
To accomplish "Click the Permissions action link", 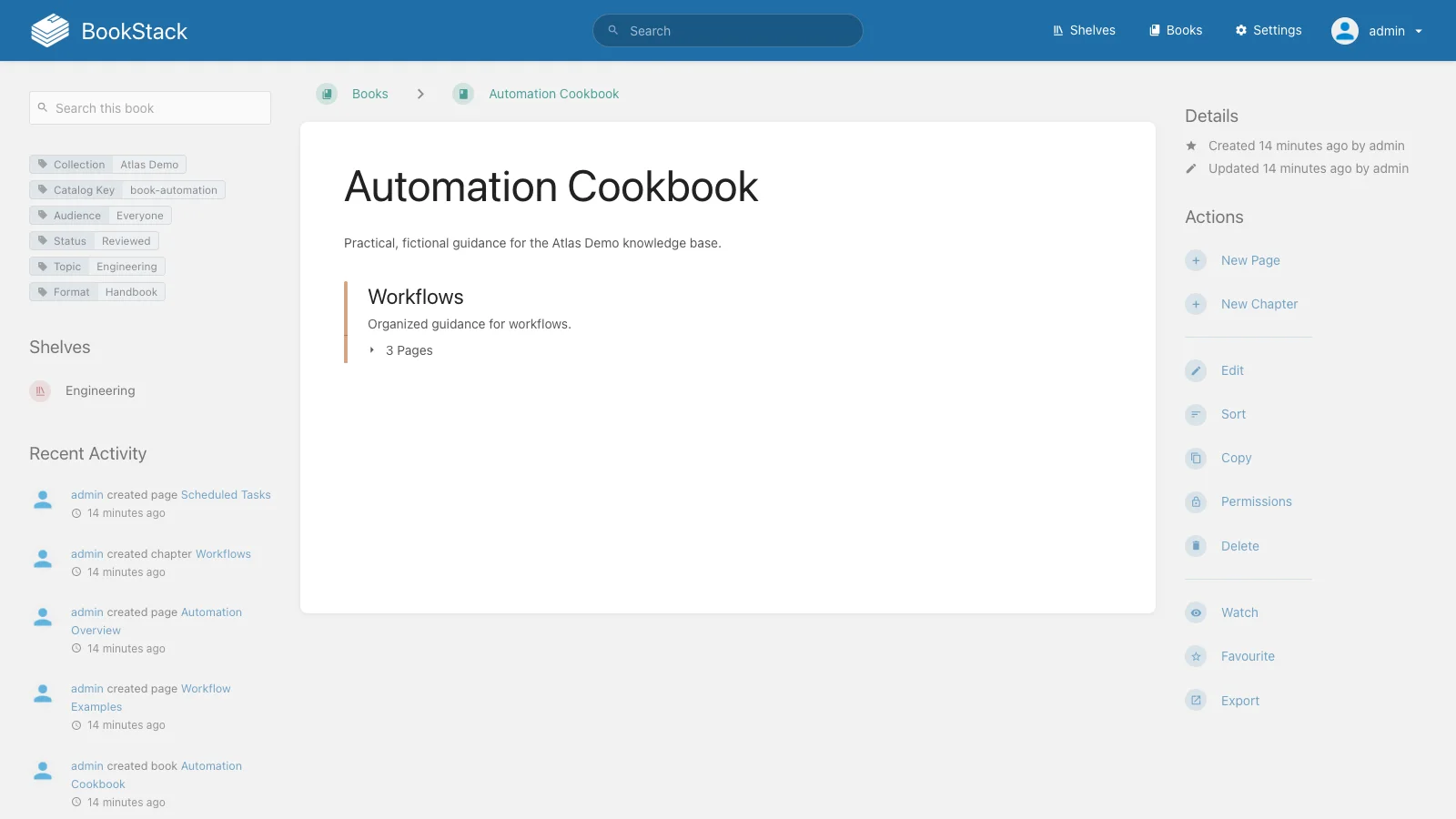I will coord(1256,501).
